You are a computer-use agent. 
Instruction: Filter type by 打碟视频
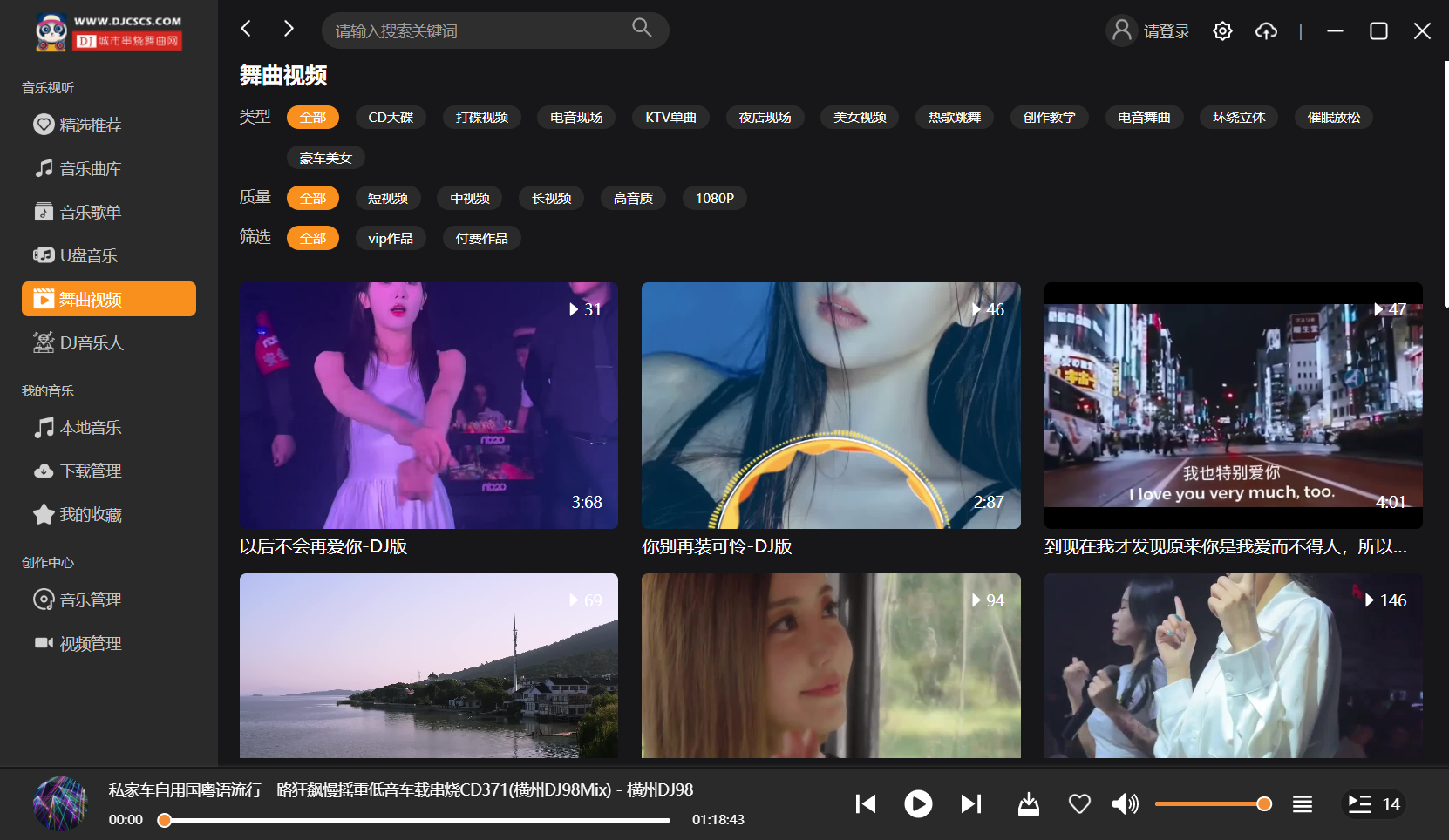coord(482,117)
